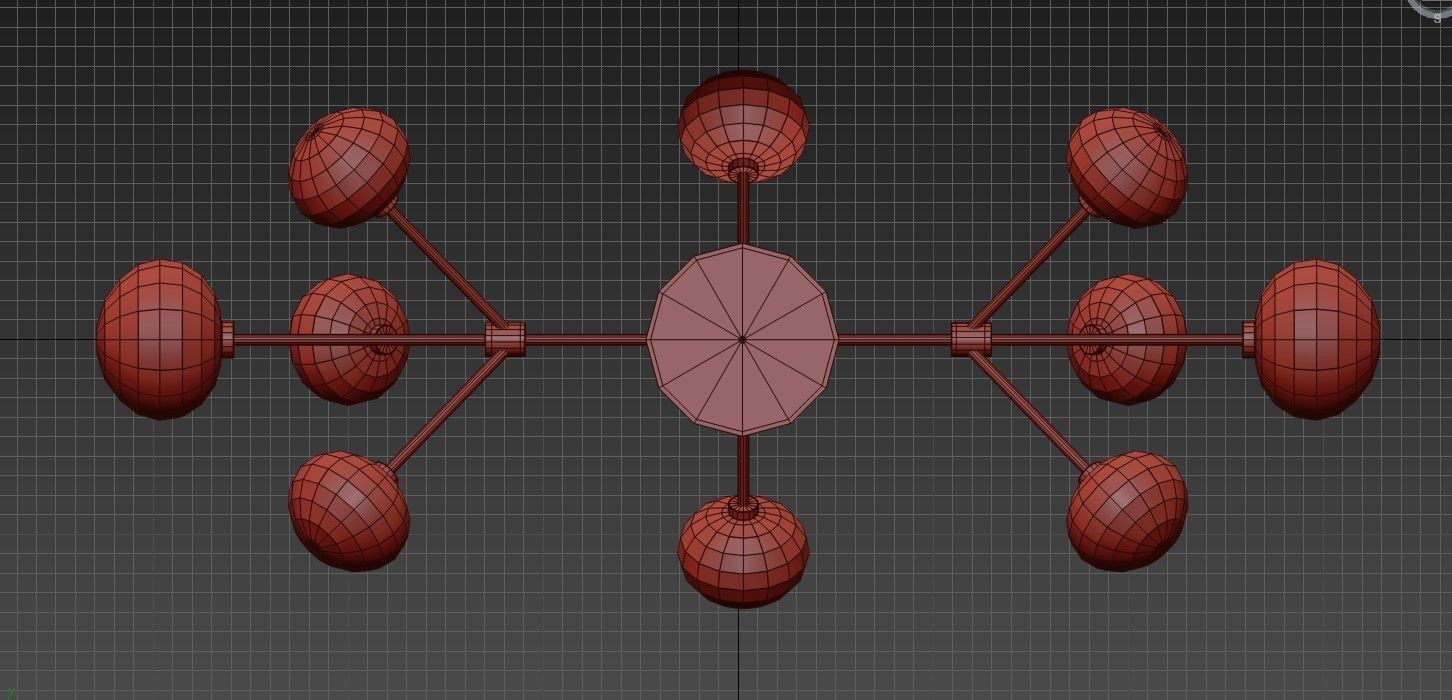1452x700 pixels.
Task: Select the lower-right diagonal rod
Action: click(1029, 412)
